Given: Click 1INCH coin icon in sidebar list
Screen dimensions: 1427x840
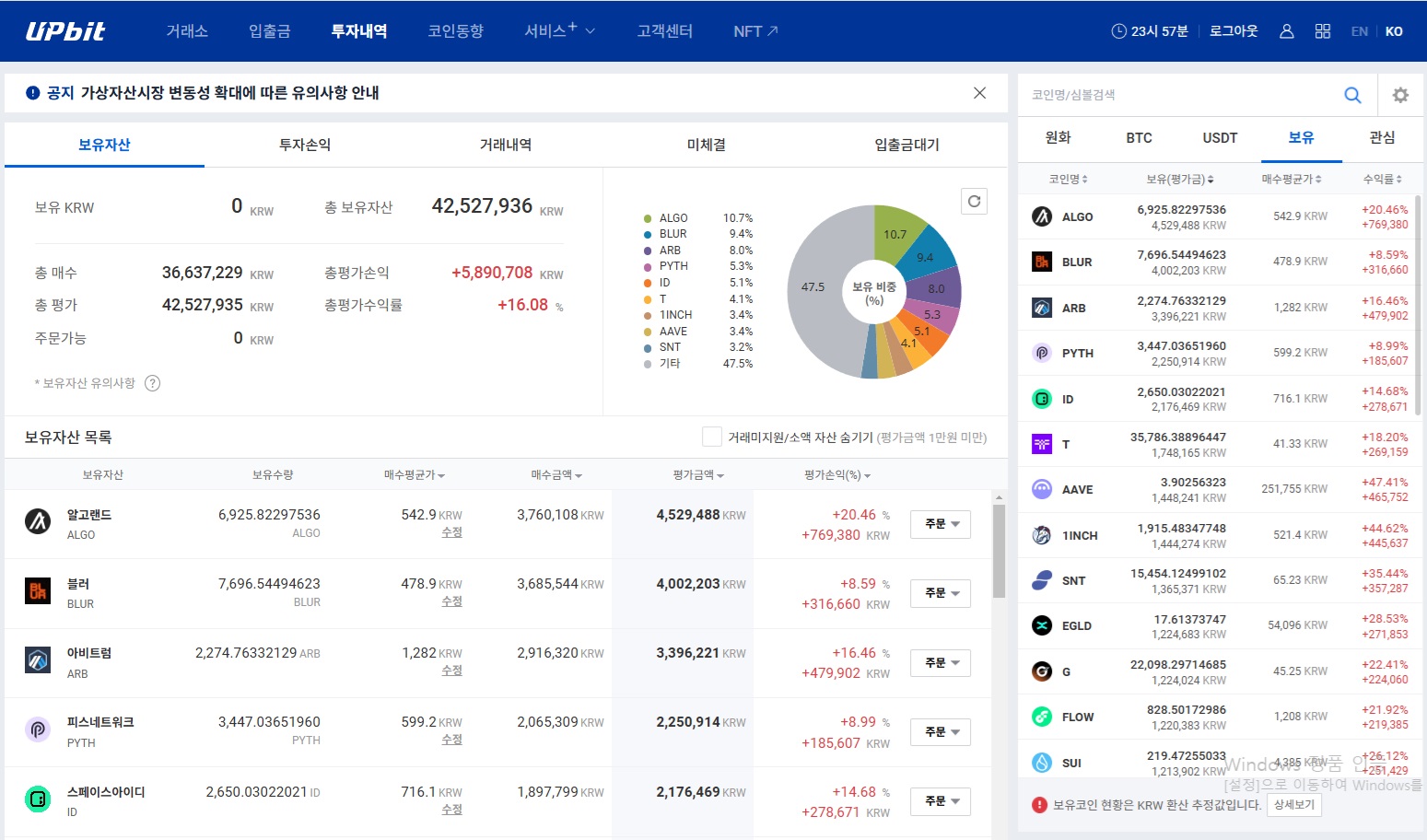Looking at the screenshot, I should point(1042,535).
